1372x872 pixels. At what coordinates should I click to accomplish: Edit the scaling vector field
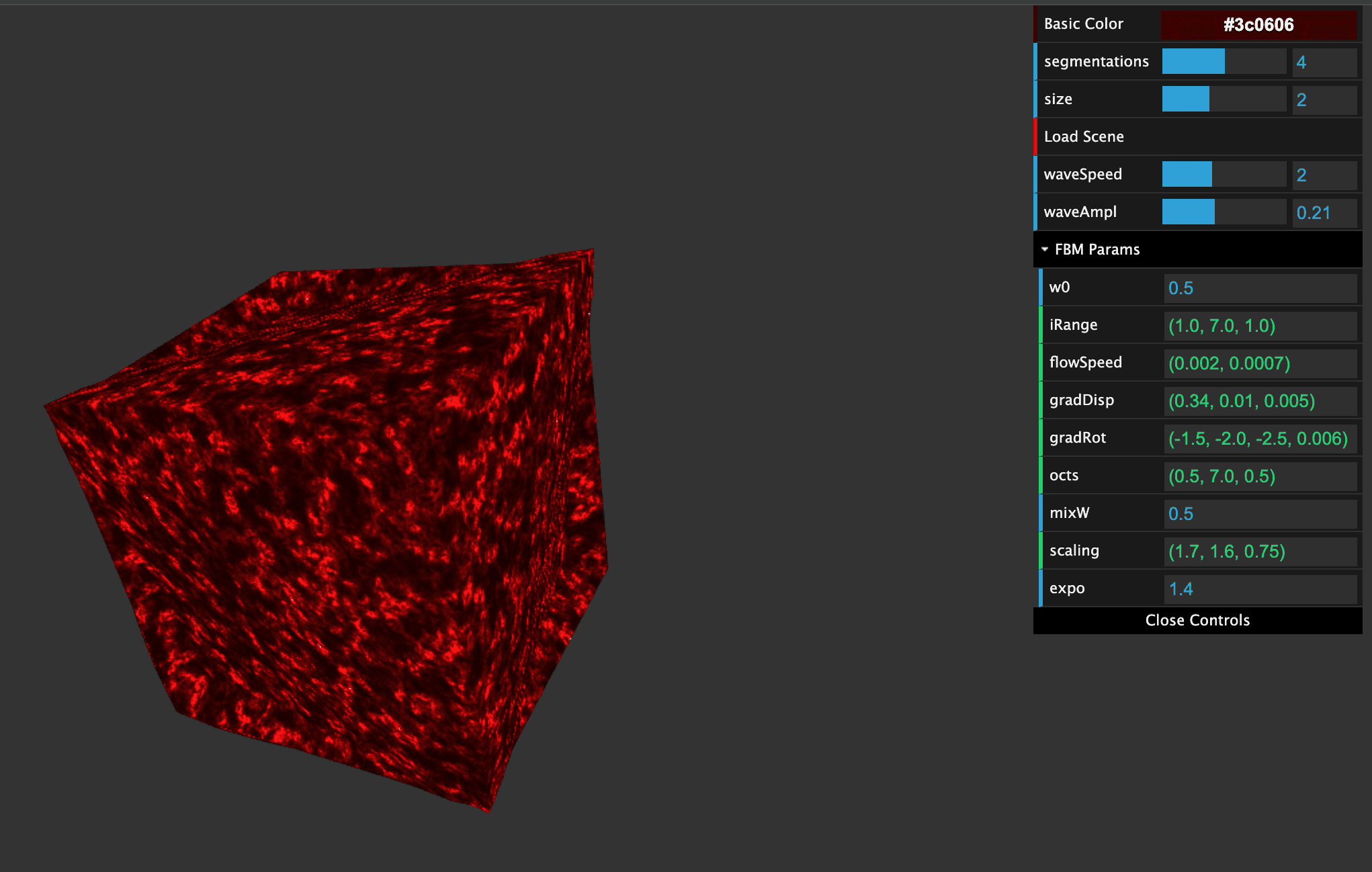1260,551
